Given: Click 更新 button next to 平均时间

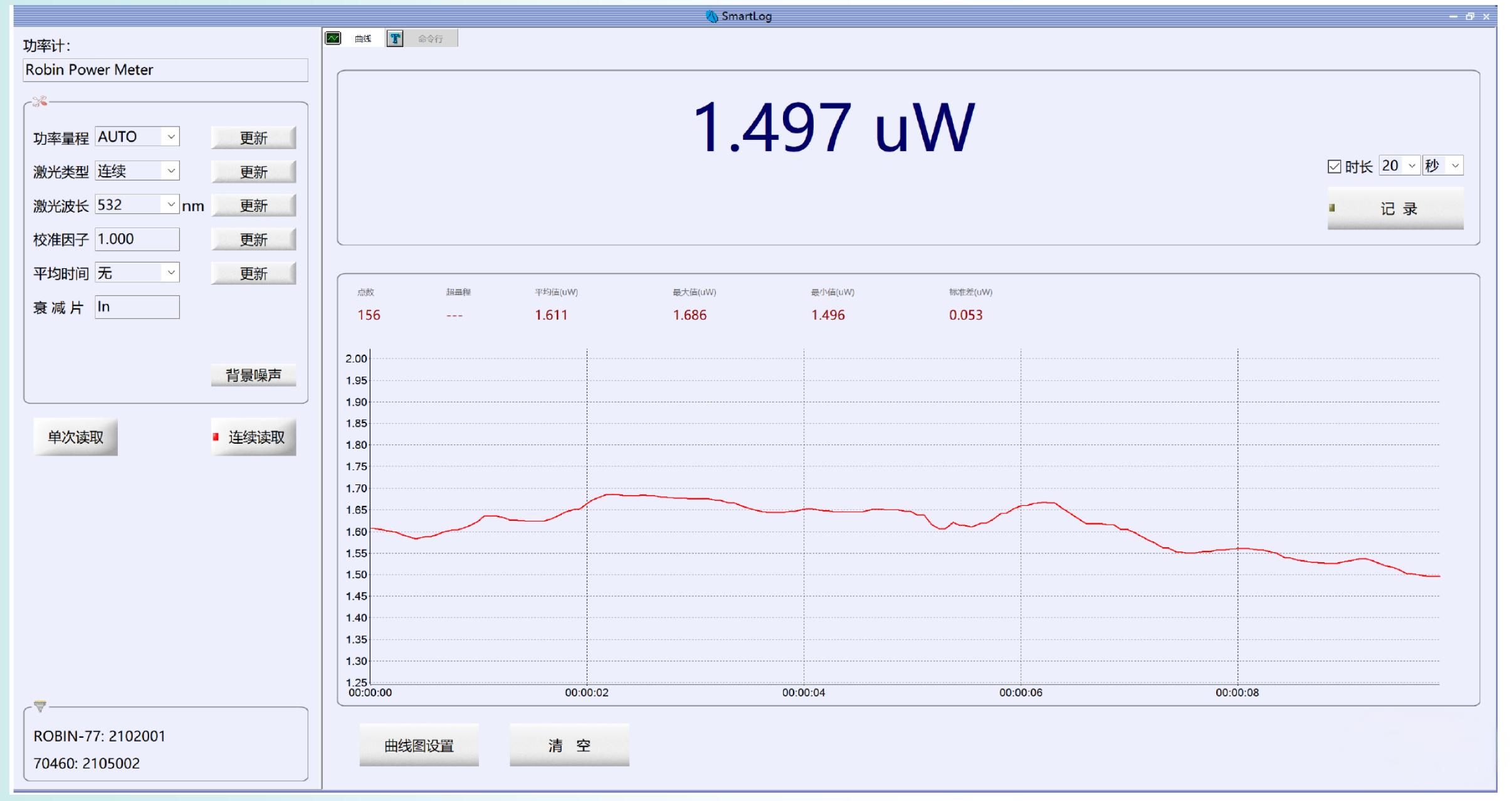Looking at the screenshot, I should coord(253,273).
